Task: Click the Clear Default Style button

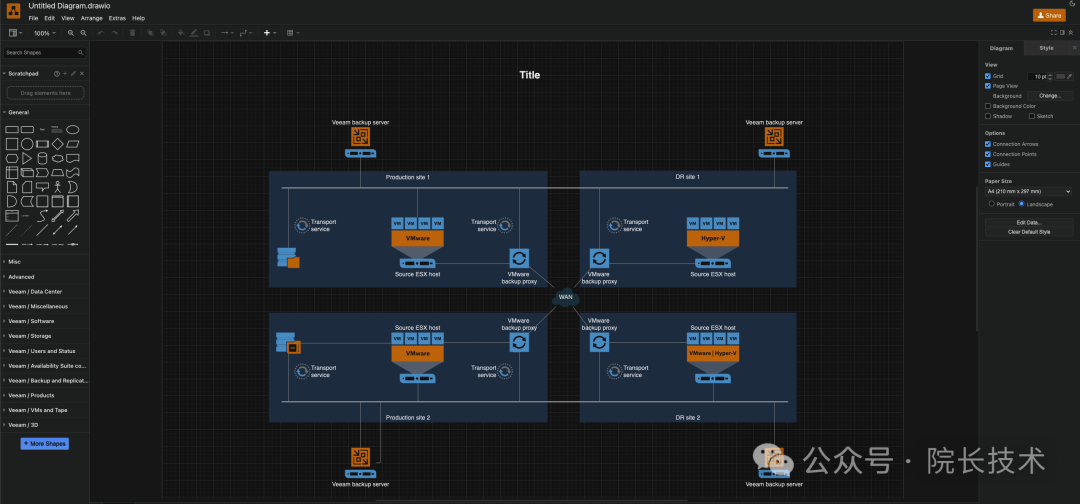Action: [1029, 232]
